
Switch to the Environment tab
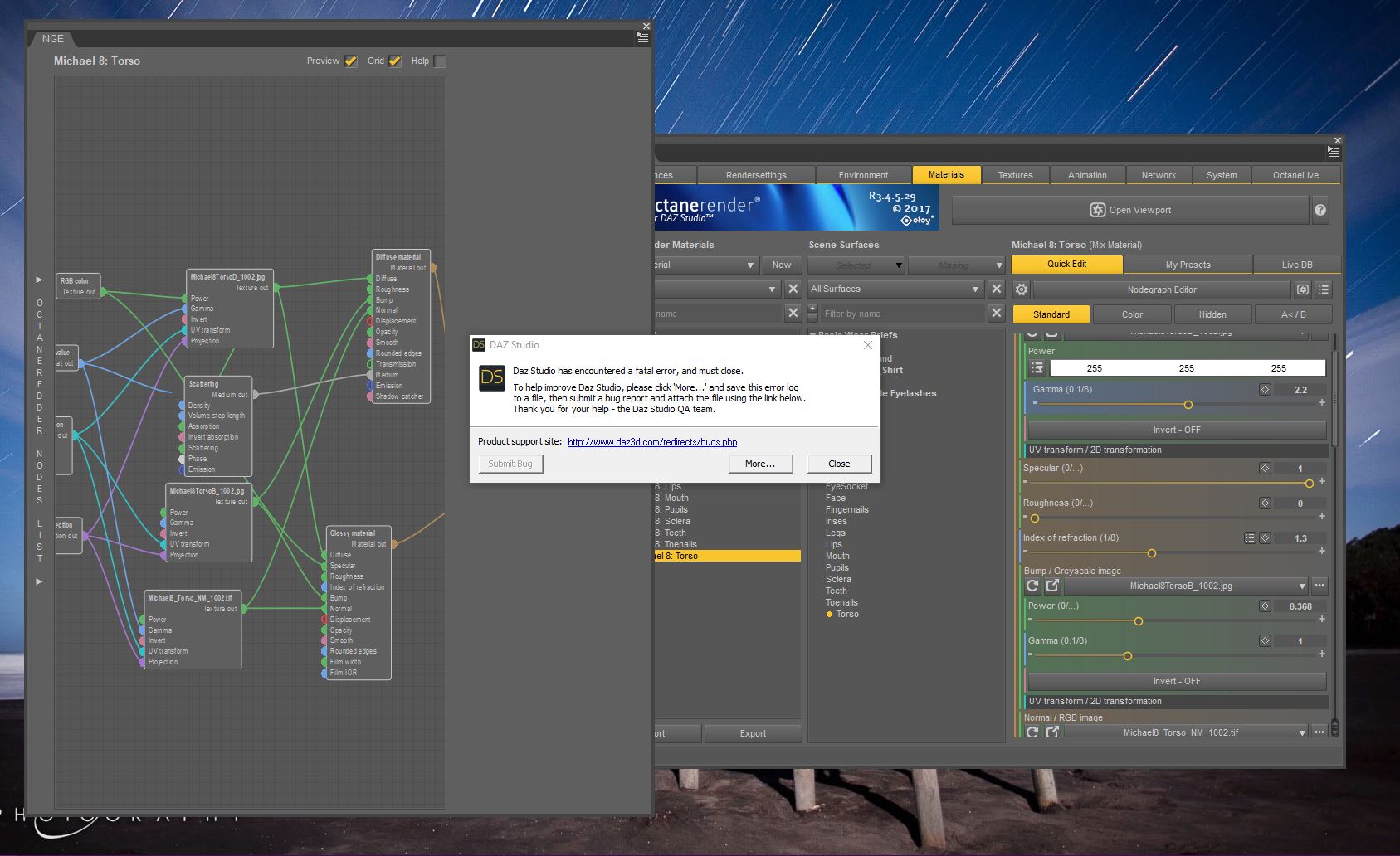(x=863, y=175)
